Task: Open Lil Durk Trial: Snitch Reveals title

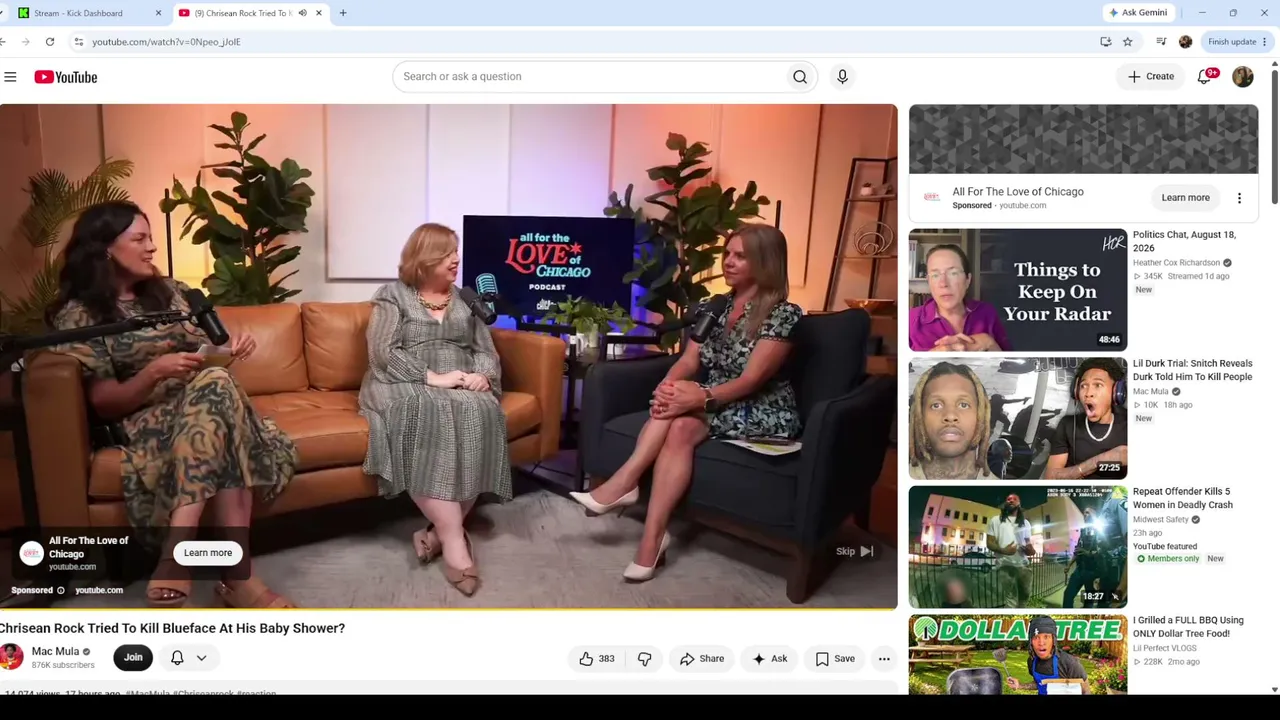Action: (1192, 370)
